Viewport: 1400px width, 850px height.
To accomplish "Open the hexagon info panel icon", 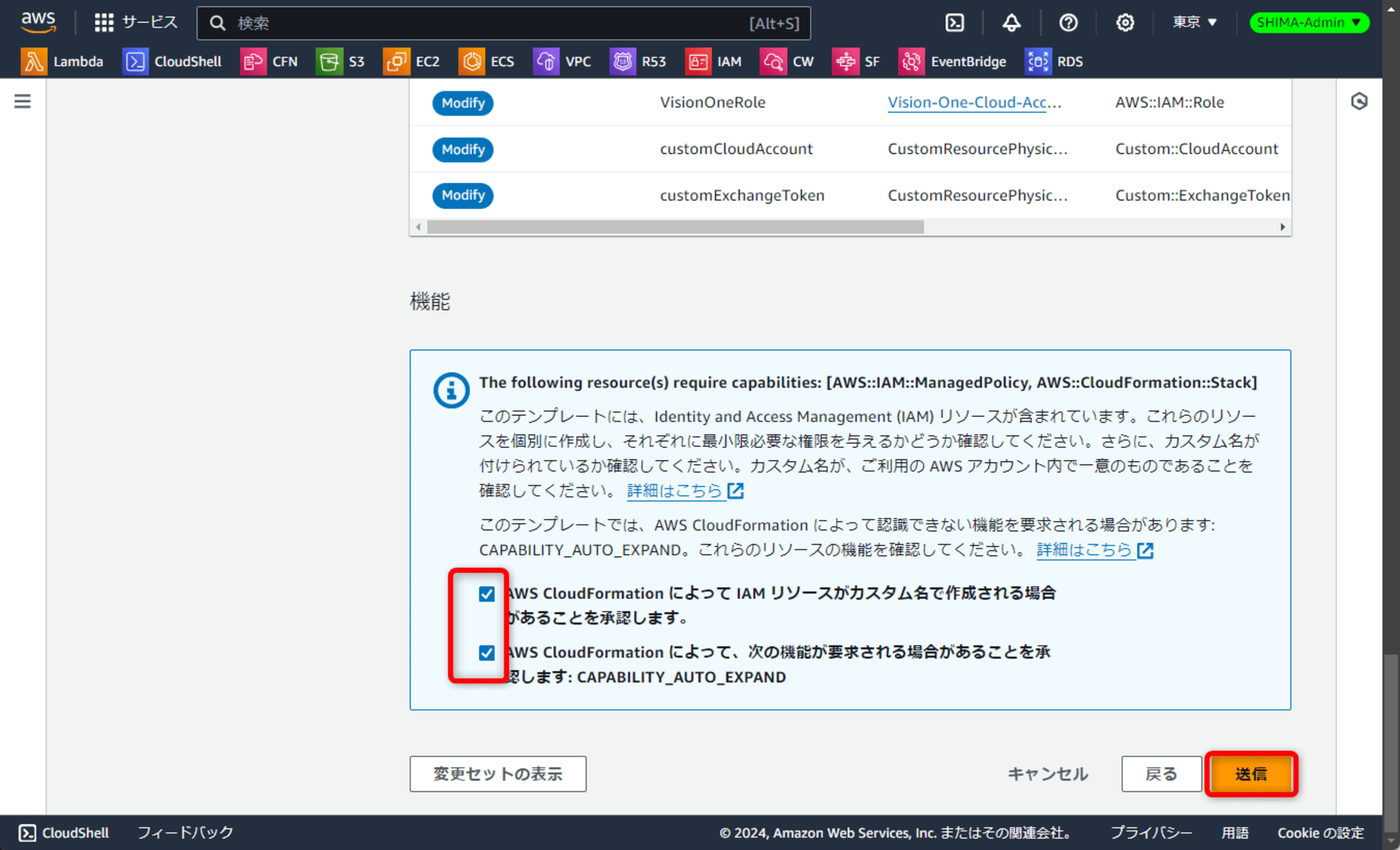I will 1359,101.
